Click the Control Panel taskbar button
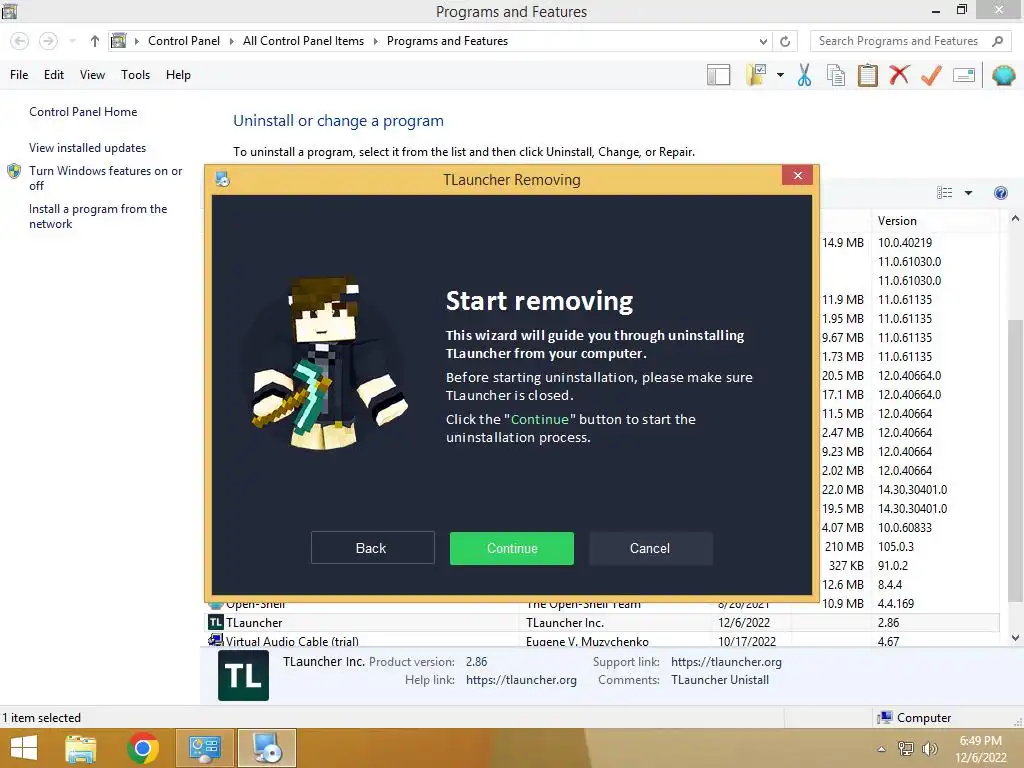This screenshot has width=1024, height=768. 204,748
